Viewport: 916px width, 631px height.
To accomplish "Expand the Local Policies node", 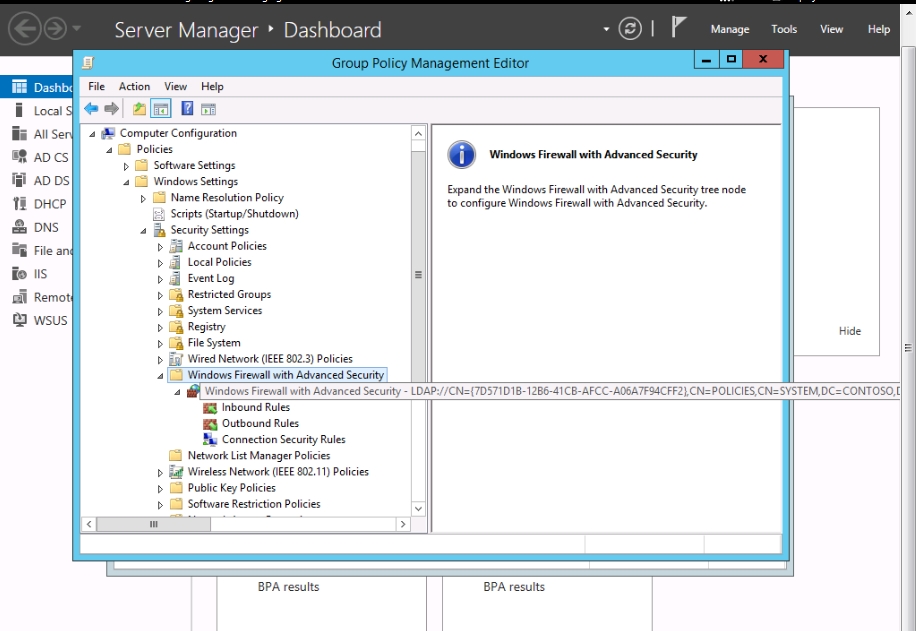I will click(160, 263).
